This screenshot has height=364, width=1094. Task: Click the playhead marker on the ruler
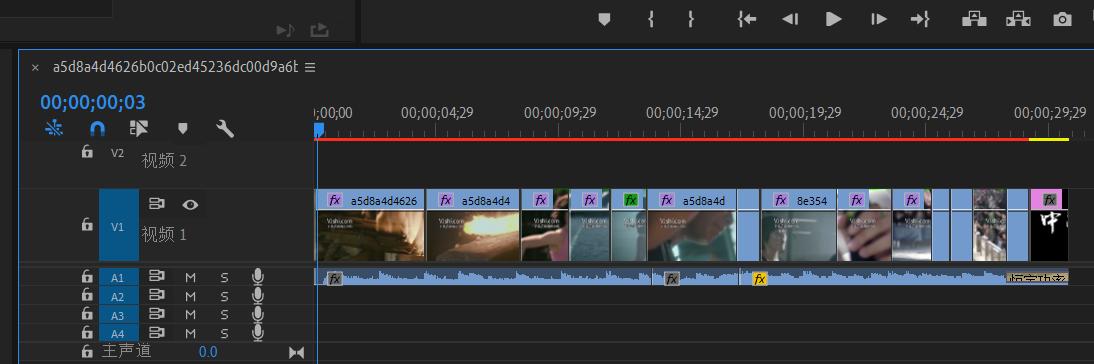(x=319, y=130)
